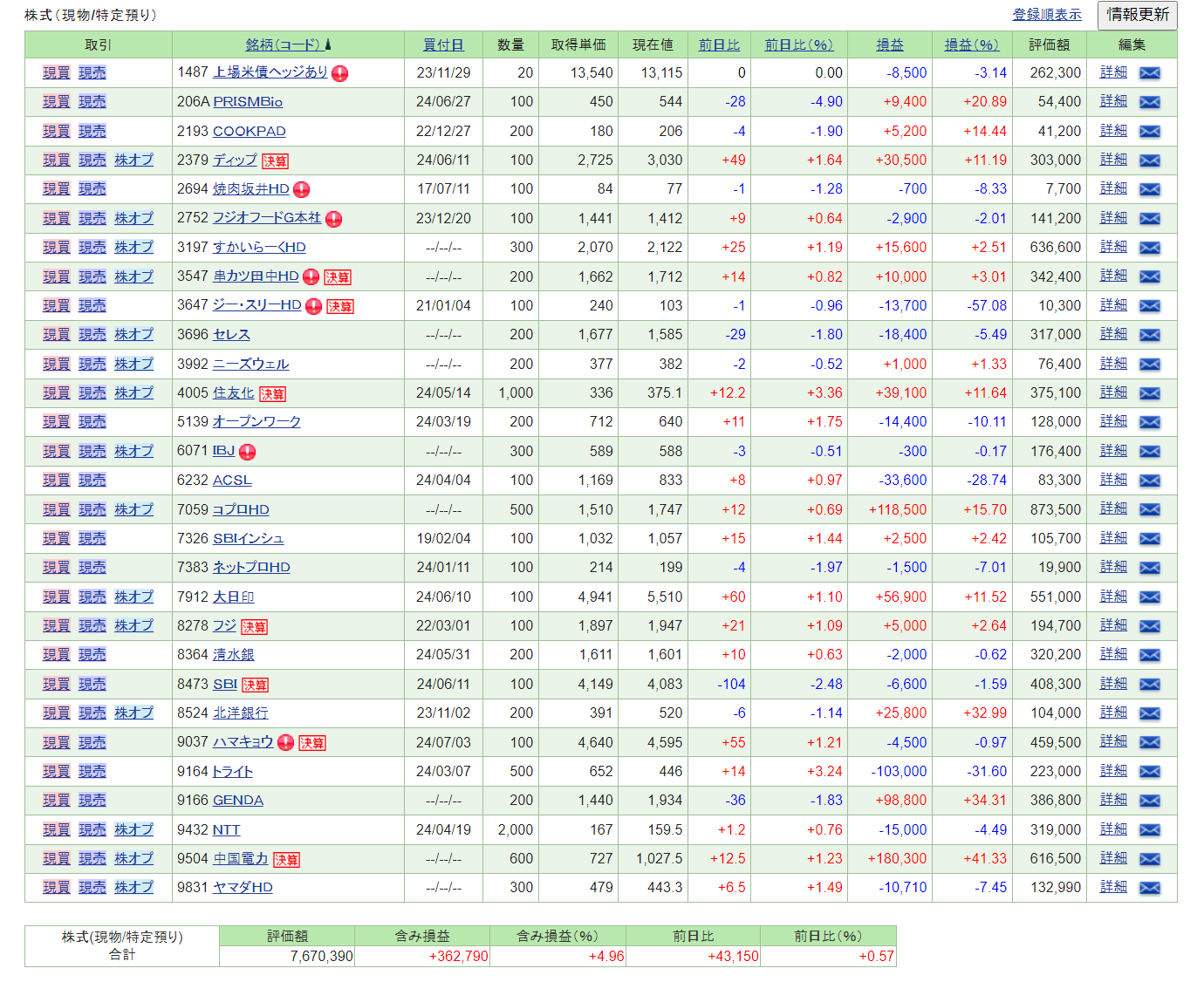Viewport: 1204px width, 982px height.
Task: Open the 登録順表示 link
Action: [x=1046, y=15]
